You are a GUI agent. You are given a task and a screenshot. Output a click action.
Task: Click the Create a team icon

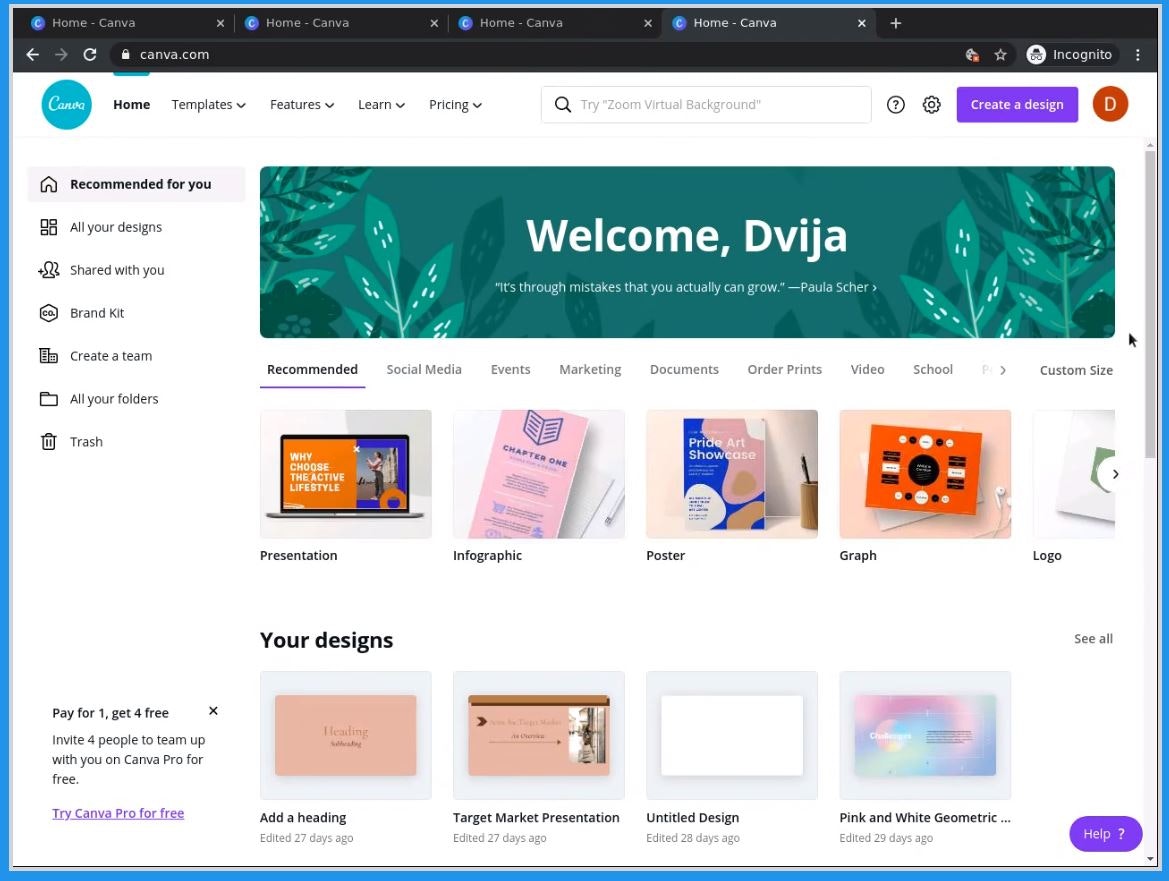(48, 356)
